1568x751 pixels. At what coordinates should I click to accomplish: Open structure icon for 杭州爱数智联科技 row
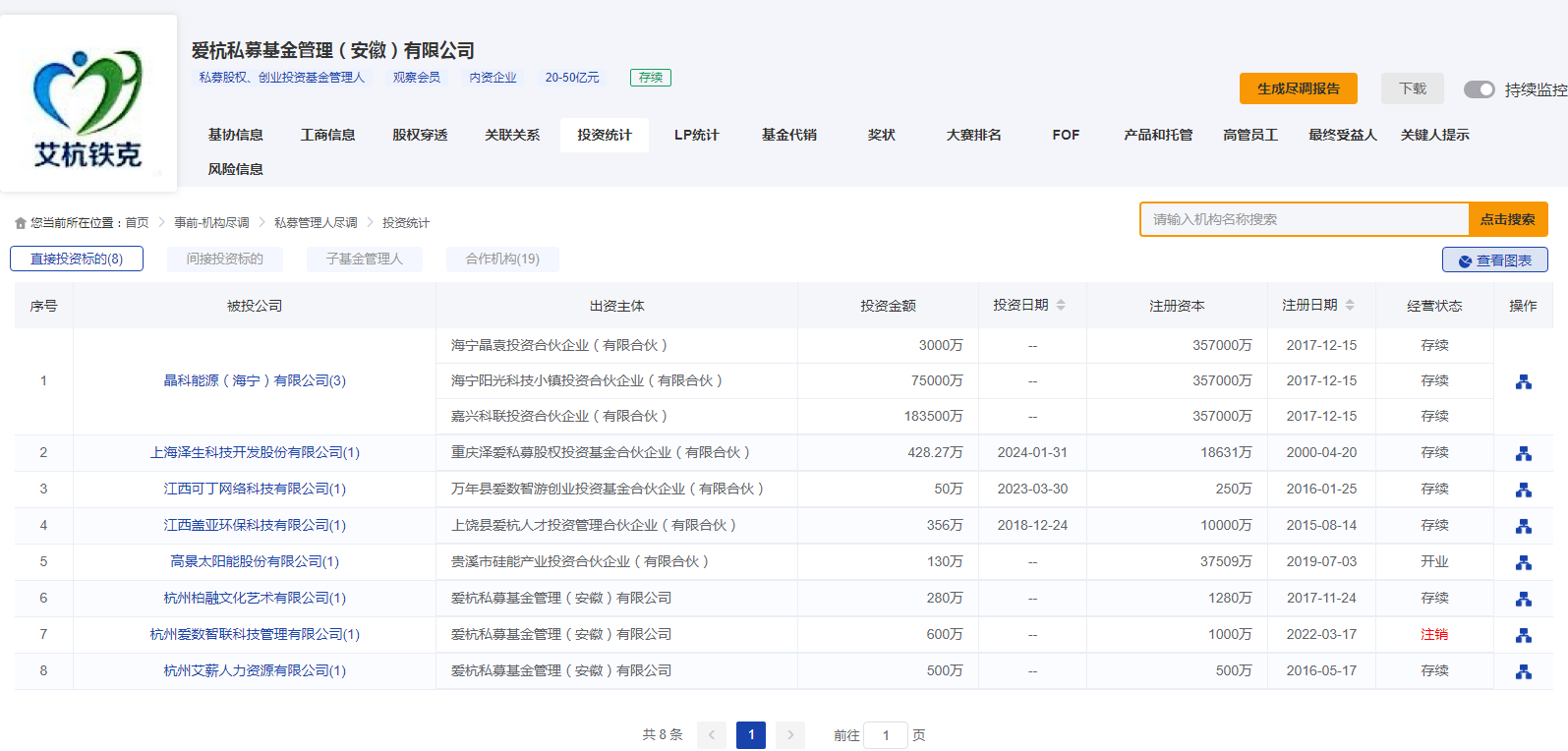point(1523,635)
